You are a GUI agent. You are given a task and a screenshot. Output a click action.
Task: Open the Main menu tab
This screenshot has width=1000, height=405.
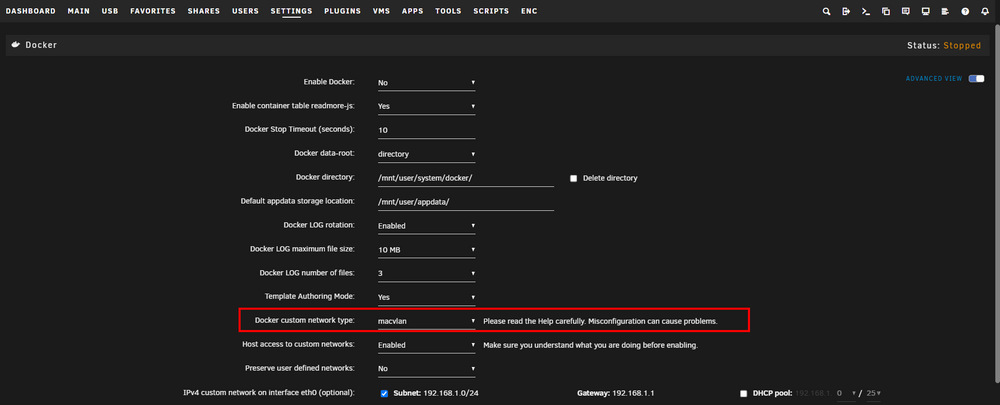[78, 11]
